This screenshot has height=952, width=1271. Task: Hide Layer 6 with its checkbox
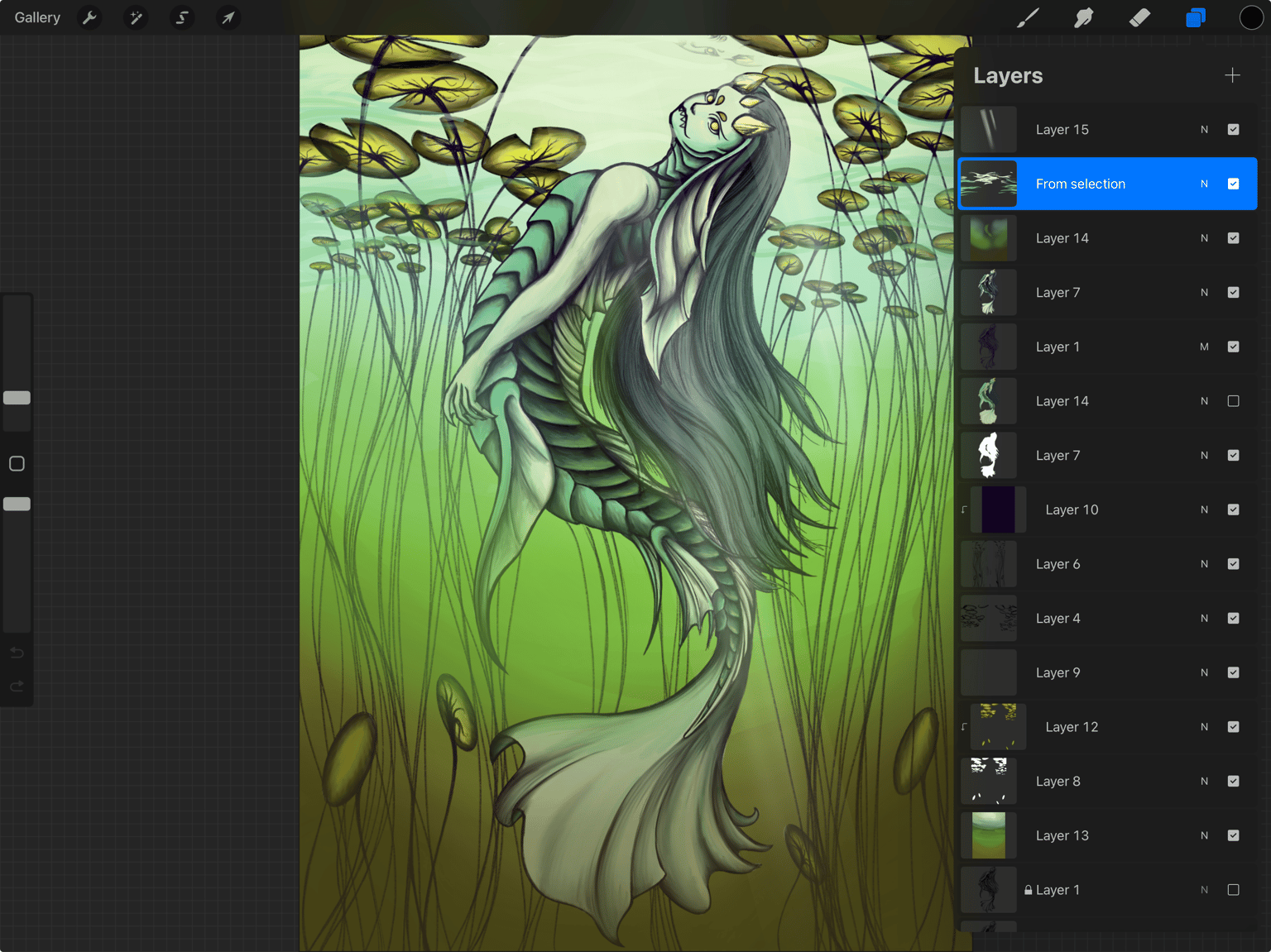click(x=1233, y=564)
